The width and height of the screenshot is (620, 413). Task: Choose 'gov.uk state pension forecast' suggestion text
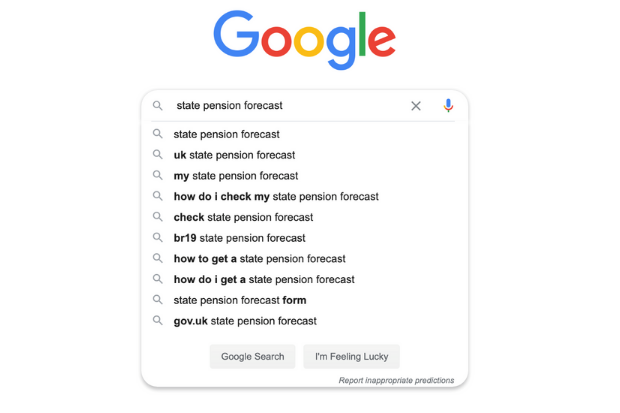[x=245, y=321]
